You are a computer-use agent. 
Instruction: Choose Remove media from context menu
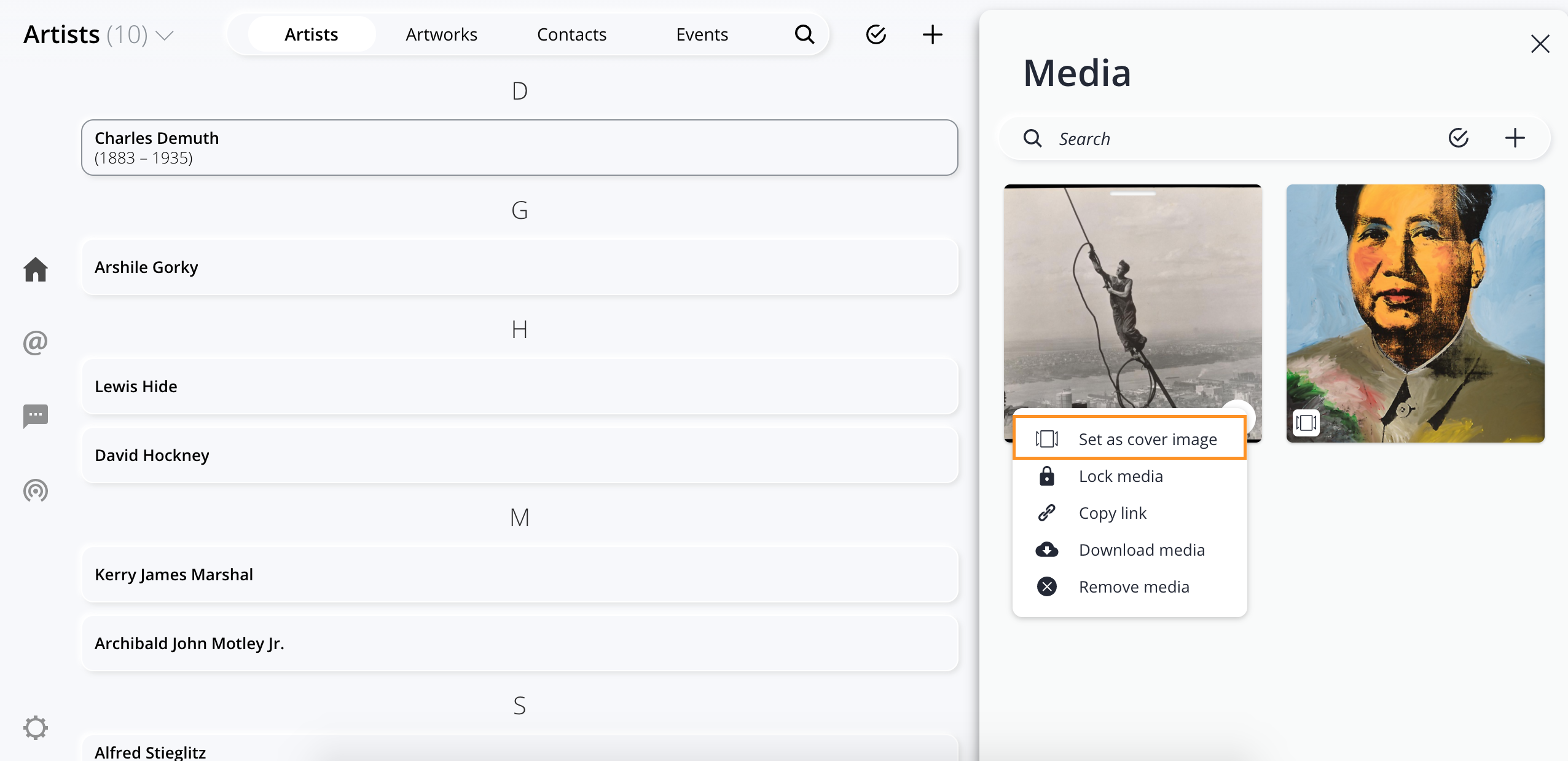(1129, 587)
